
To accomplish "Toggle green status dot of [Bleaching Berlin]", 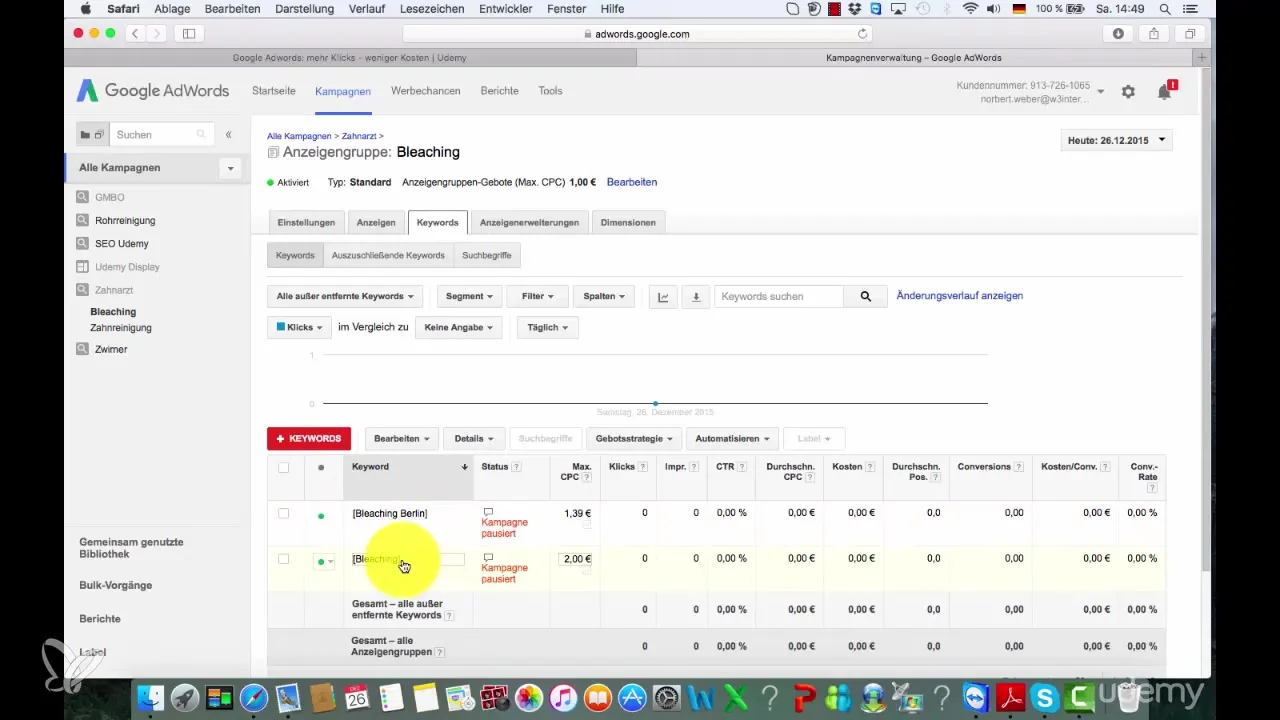I will (321, 516).
